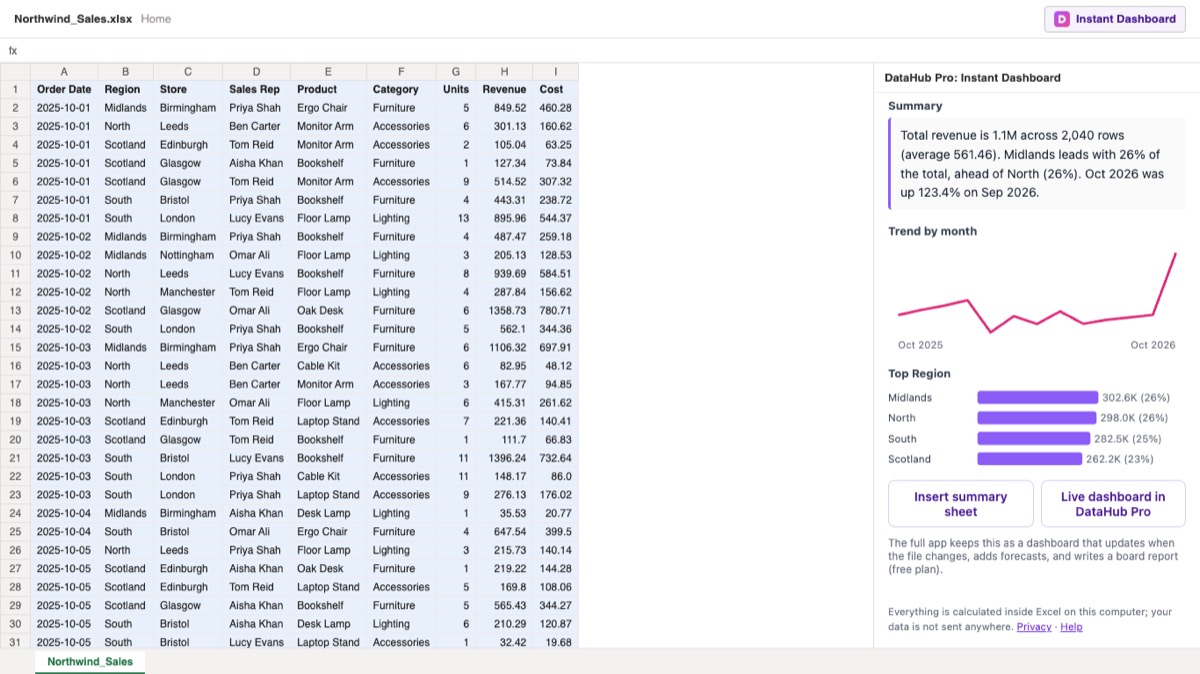Click the Units header cell

click(x=456, y=89)
